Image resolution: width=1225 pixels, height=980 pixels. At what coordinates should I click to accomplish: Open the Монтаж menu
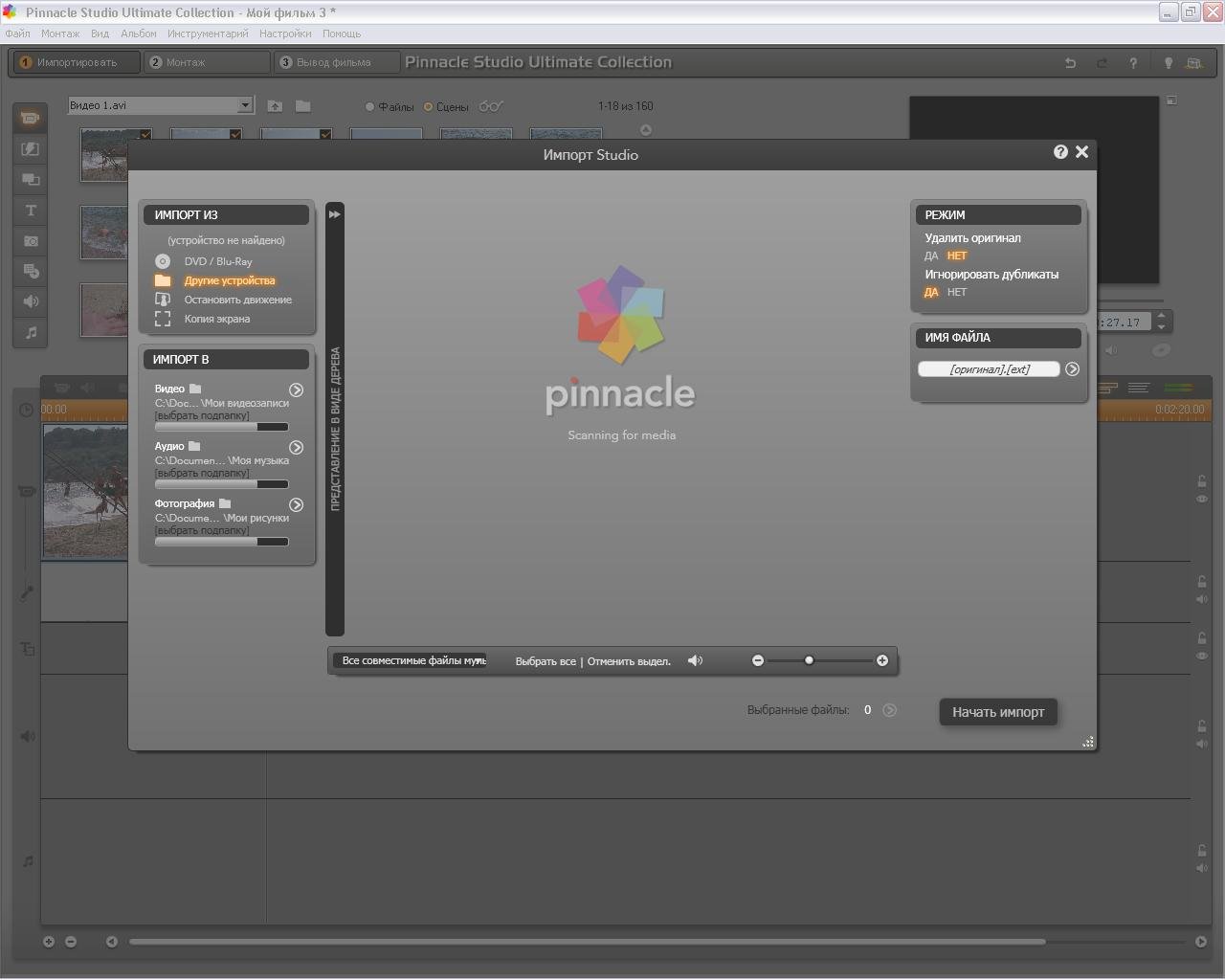tap(60, 33)
